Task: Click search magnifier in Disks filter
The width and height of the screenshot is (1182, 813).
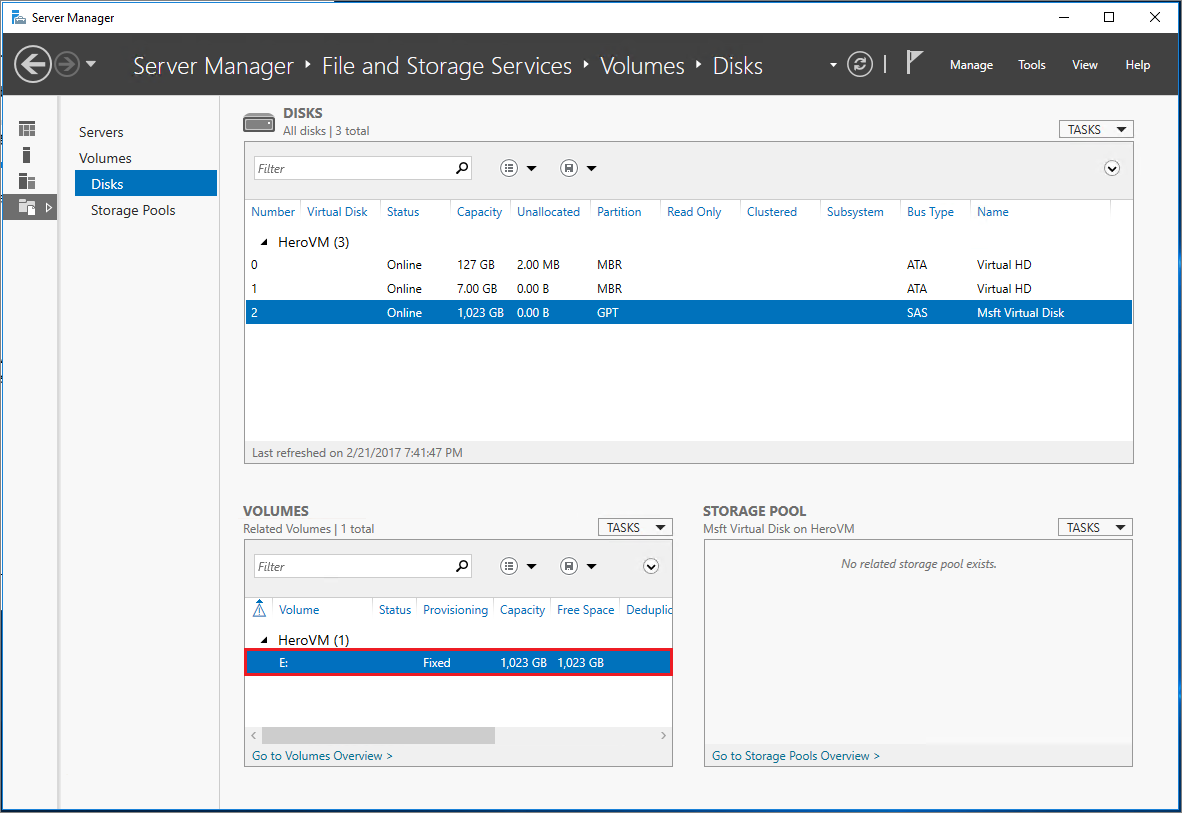Action: pos(462,168)
